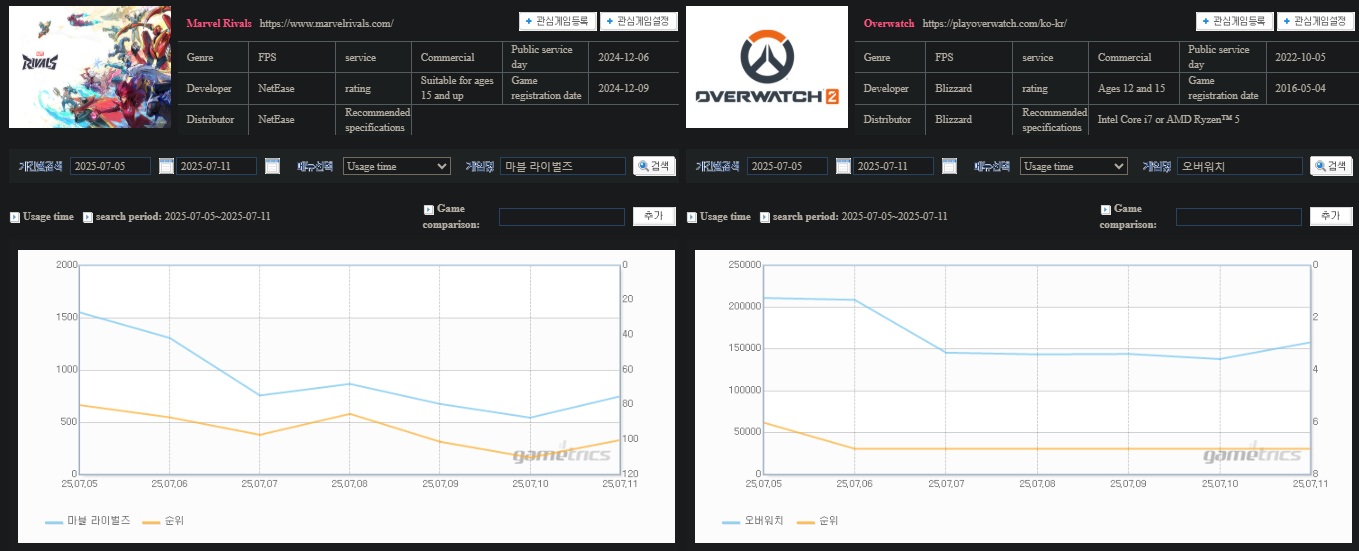Focus the 2025-07-05 start date field, Overwatch panel

[787, 166]
